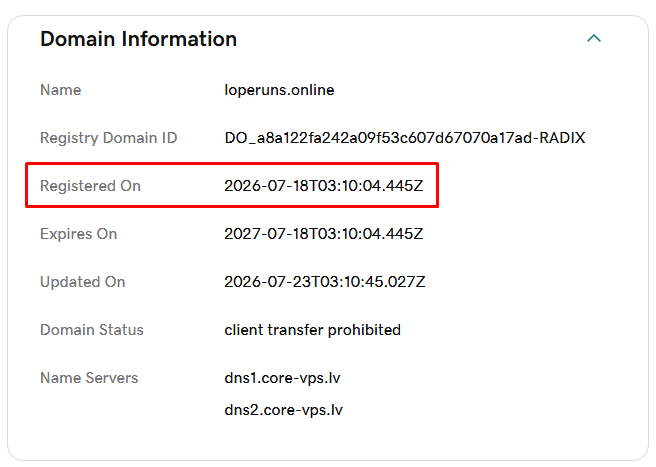Click the Registered On label
This screenshot has height=467, width=656.
[x=90, y=186]
